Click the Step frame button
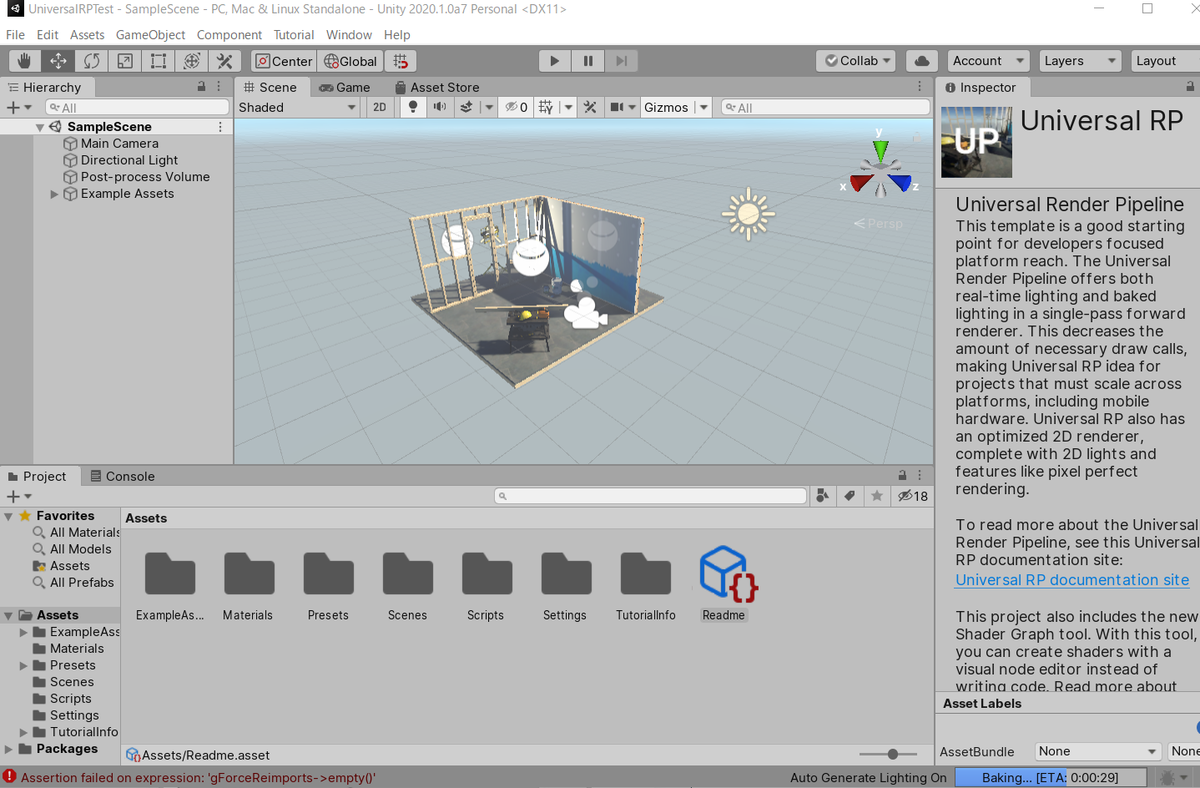The width and height of the screenshot is (1200, 788). [621, 61]
